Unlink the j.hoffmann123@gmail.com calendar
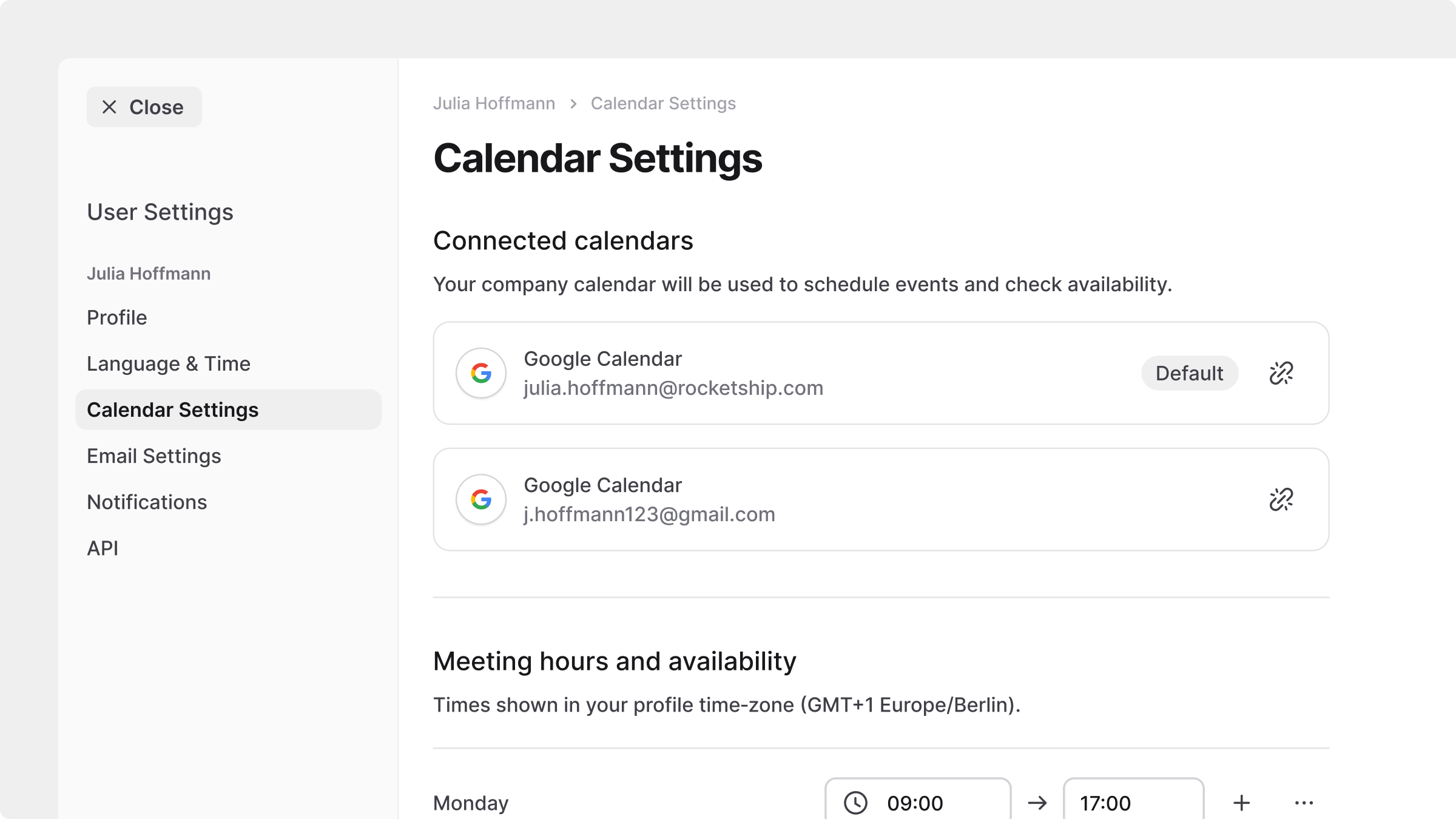 pos(1281,499)
